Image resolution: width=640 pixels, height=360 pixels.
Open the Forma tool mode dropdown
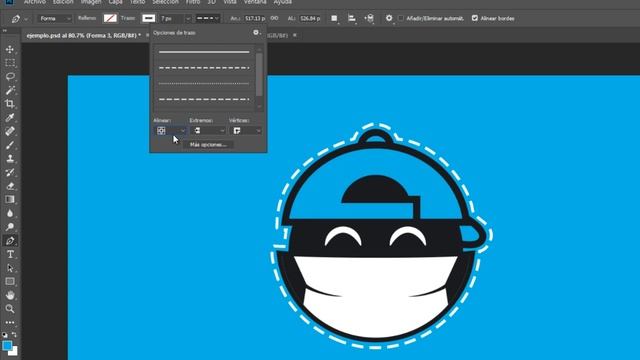(x=55, y=18)
